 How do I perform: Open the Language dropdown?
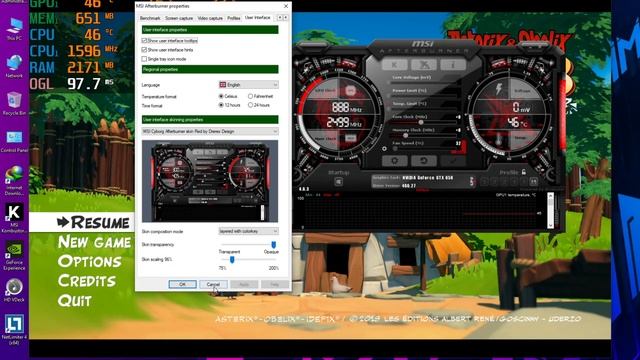tap(249, 85)
